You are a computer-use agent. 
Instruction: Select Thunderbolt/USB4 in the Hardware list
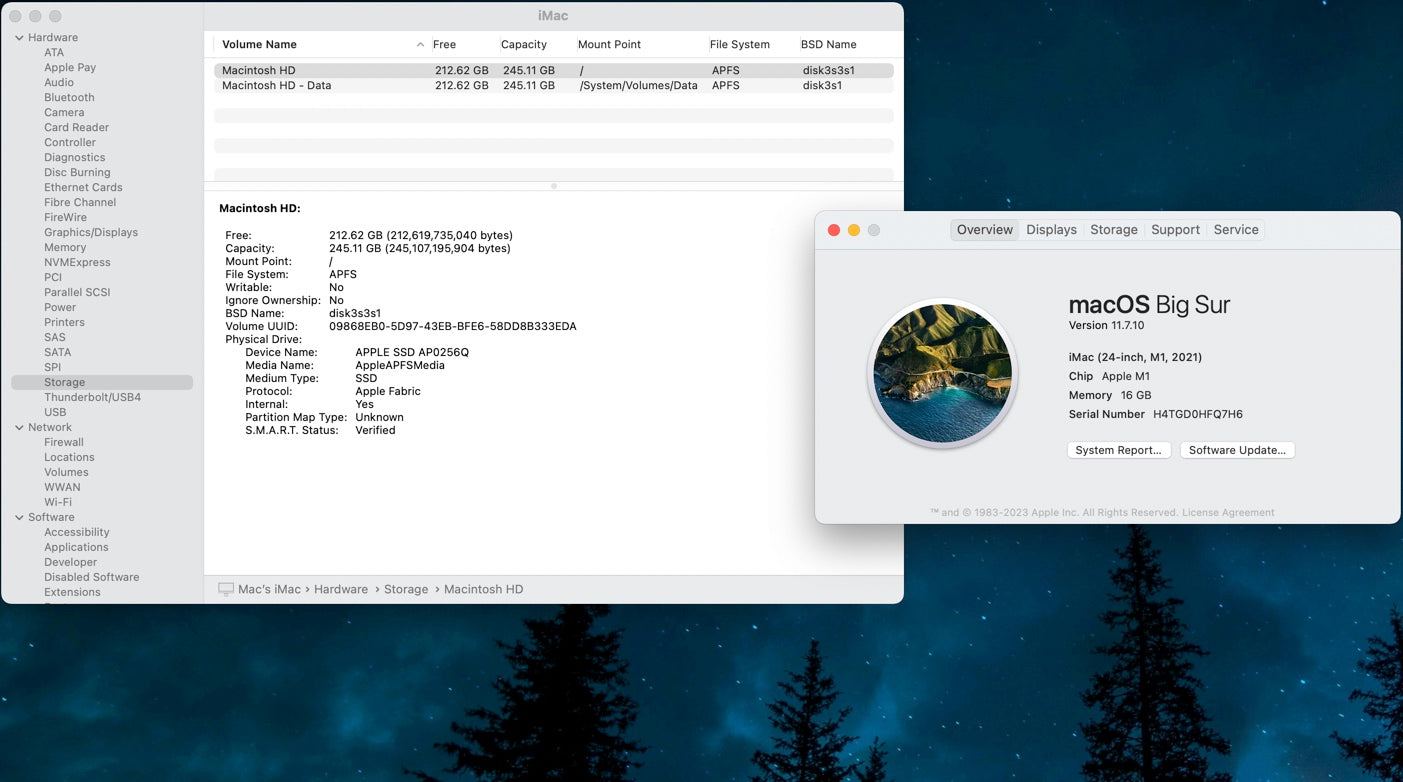pos(92,397)
